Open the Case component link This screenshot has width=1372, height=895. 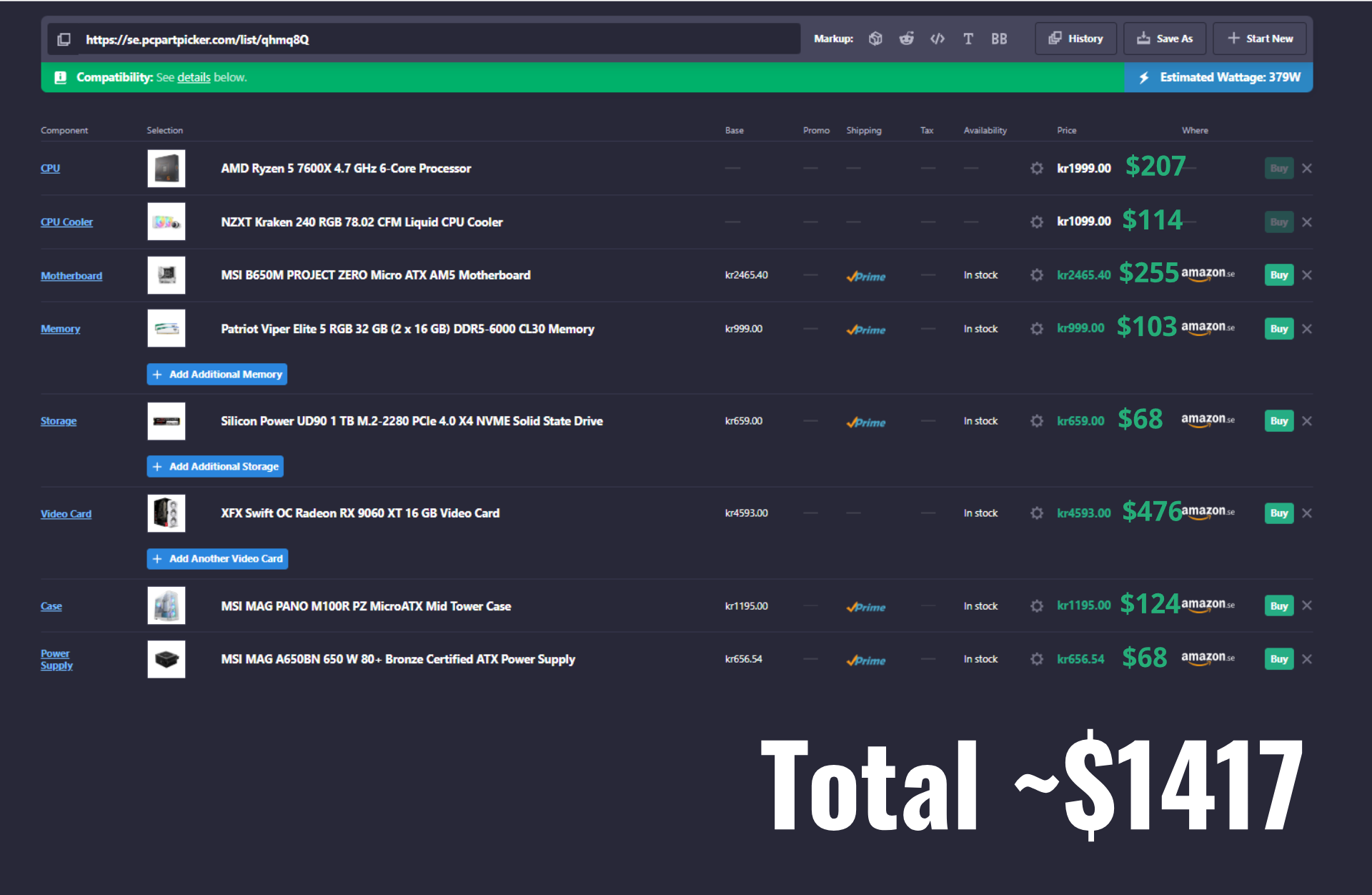point(51,606)
